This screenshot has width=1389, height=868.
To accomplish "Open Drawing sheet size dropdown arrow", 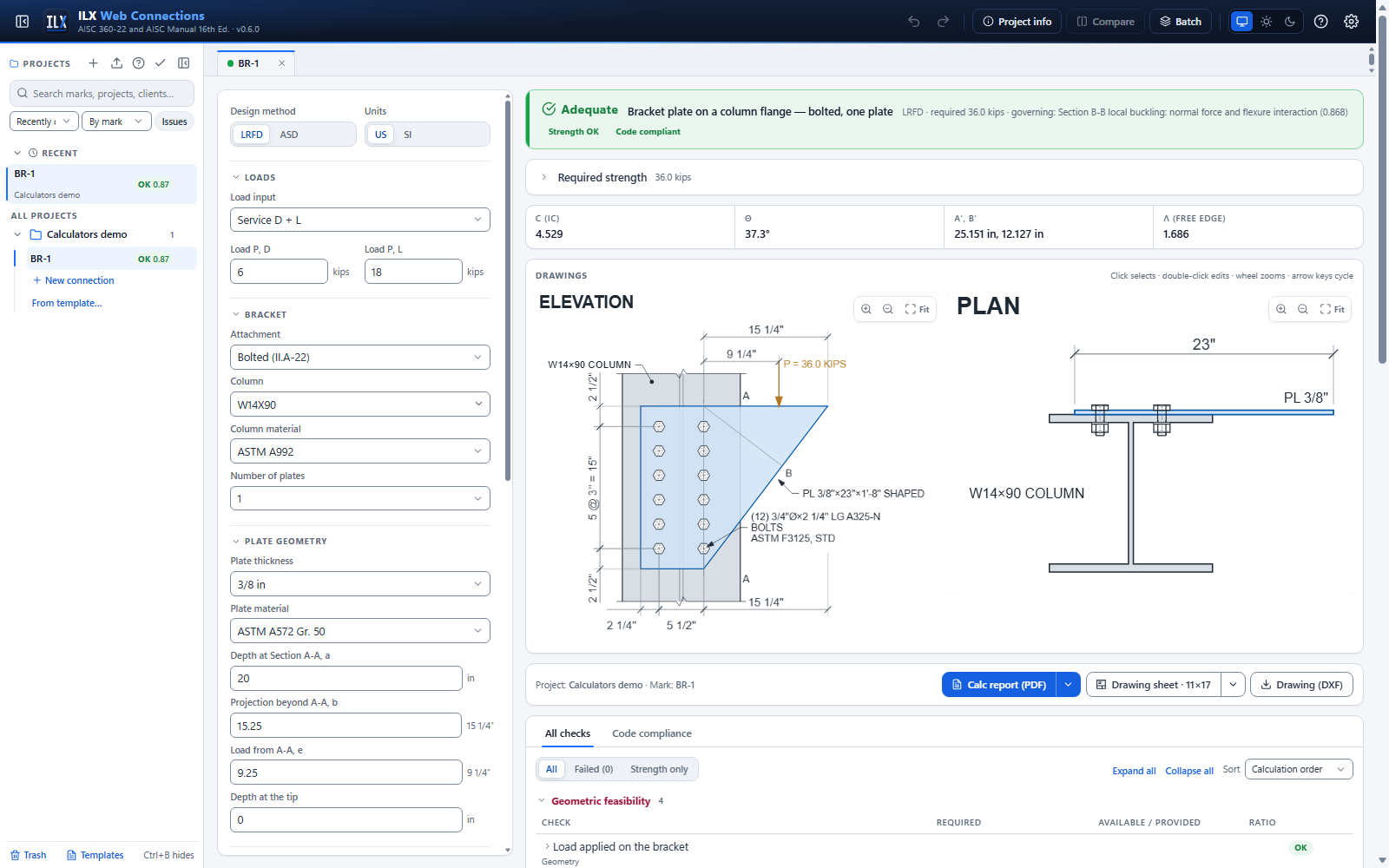I will pyautogui.click(x=1234, y=685).
